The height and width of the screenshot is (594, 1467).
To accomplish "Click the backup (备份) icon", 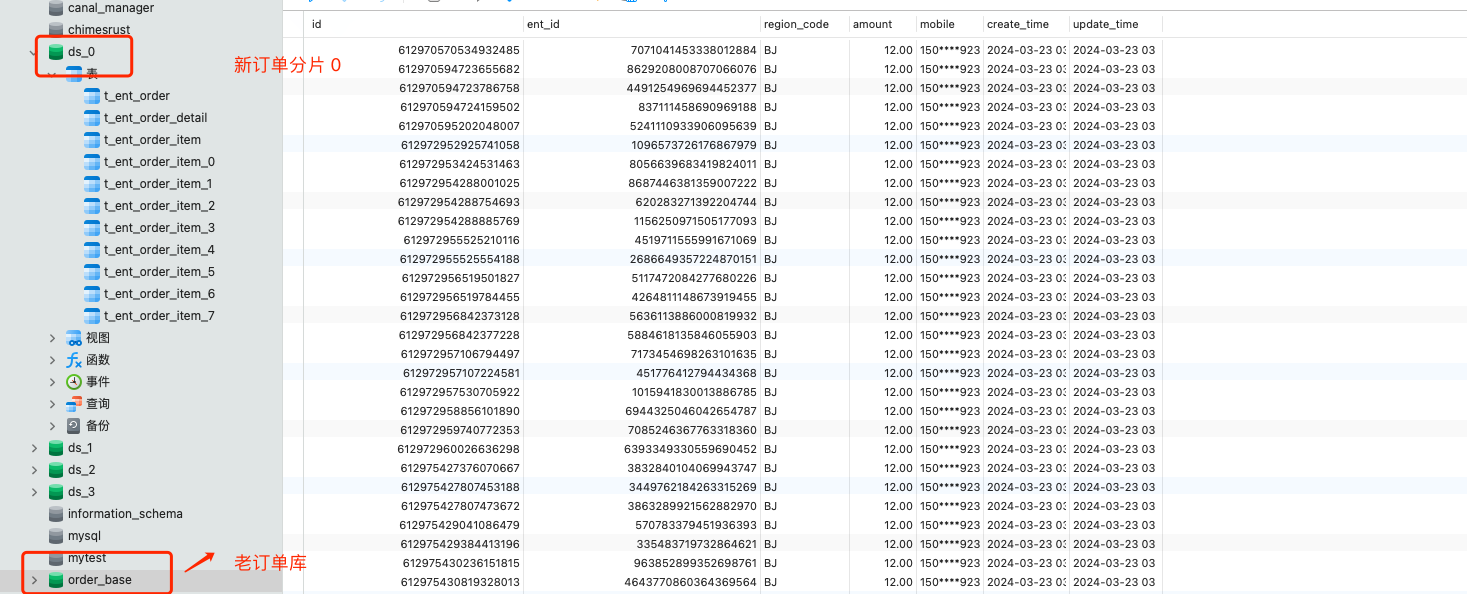I will click(x=74, y=426).
